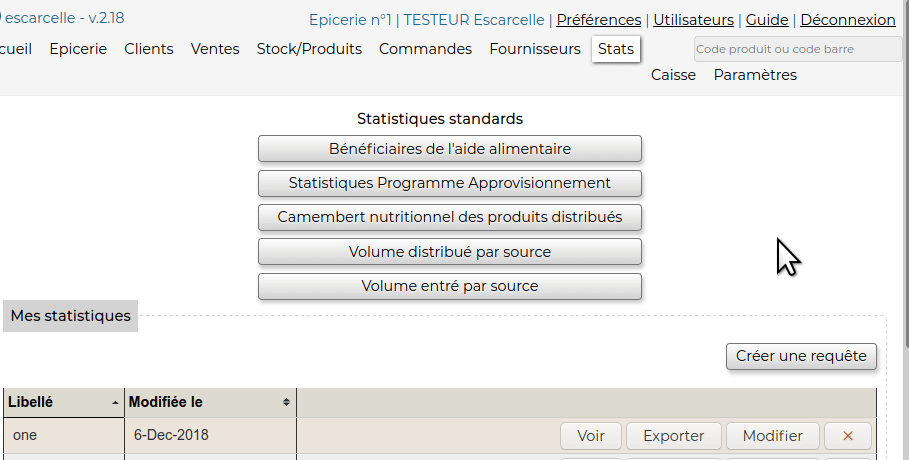Open the Caisse menu item
This screenshot has width=909, height=460.
pos(673,75)
